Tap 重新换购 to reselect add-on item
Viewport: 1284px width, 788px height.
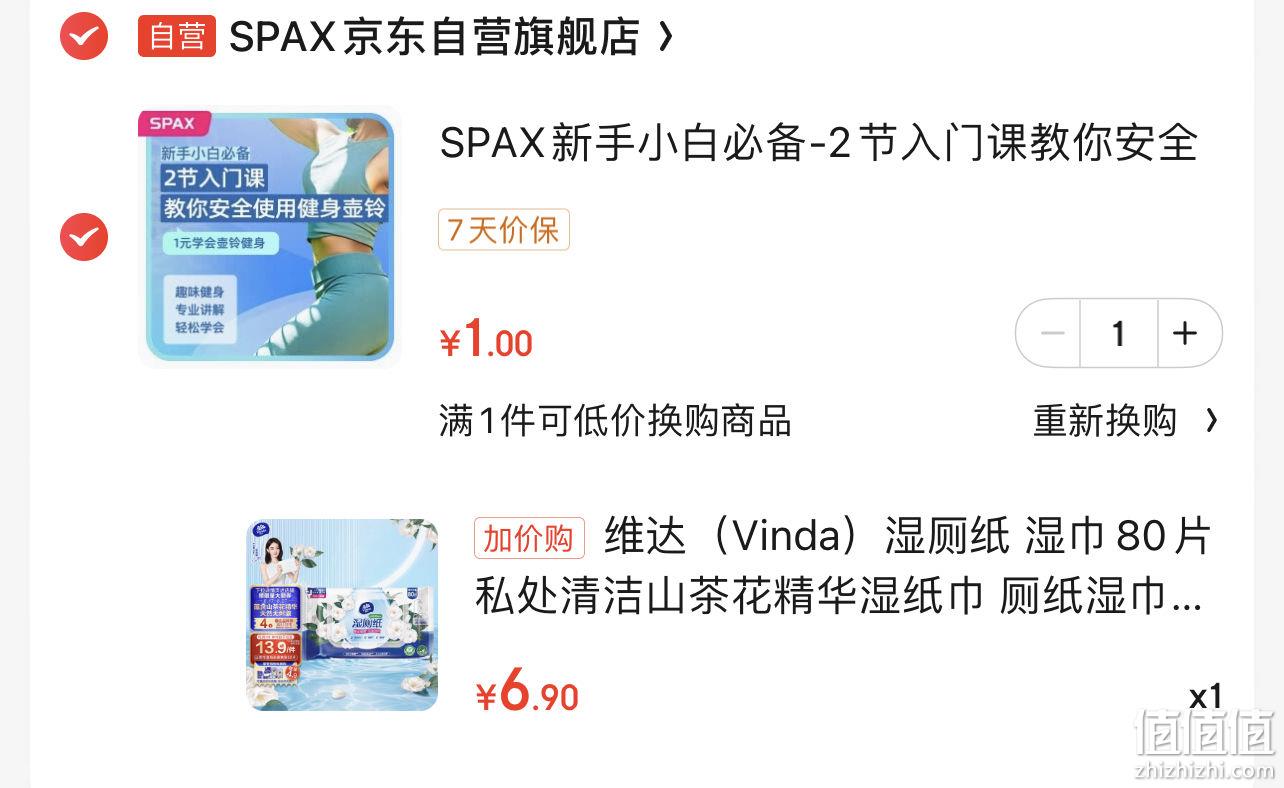(x=1105, y=421)
